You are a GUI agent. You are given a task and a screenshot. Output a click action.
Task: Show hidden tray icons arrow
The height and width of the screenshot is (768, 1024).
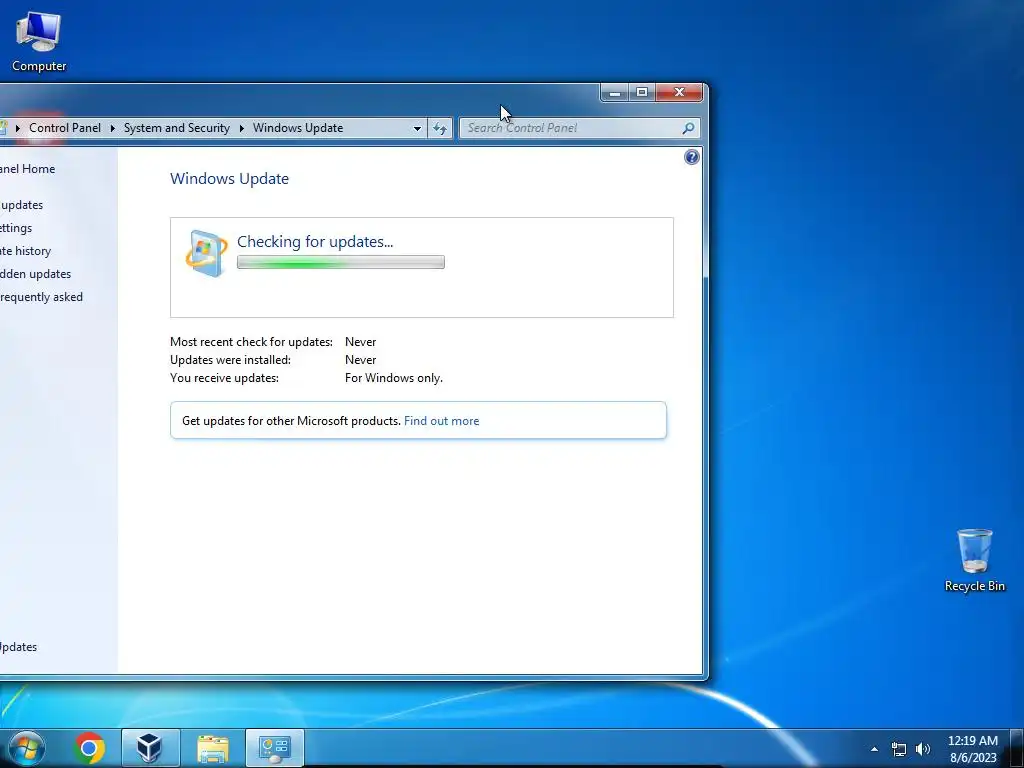pyautogui.click(x=874, y=749)
